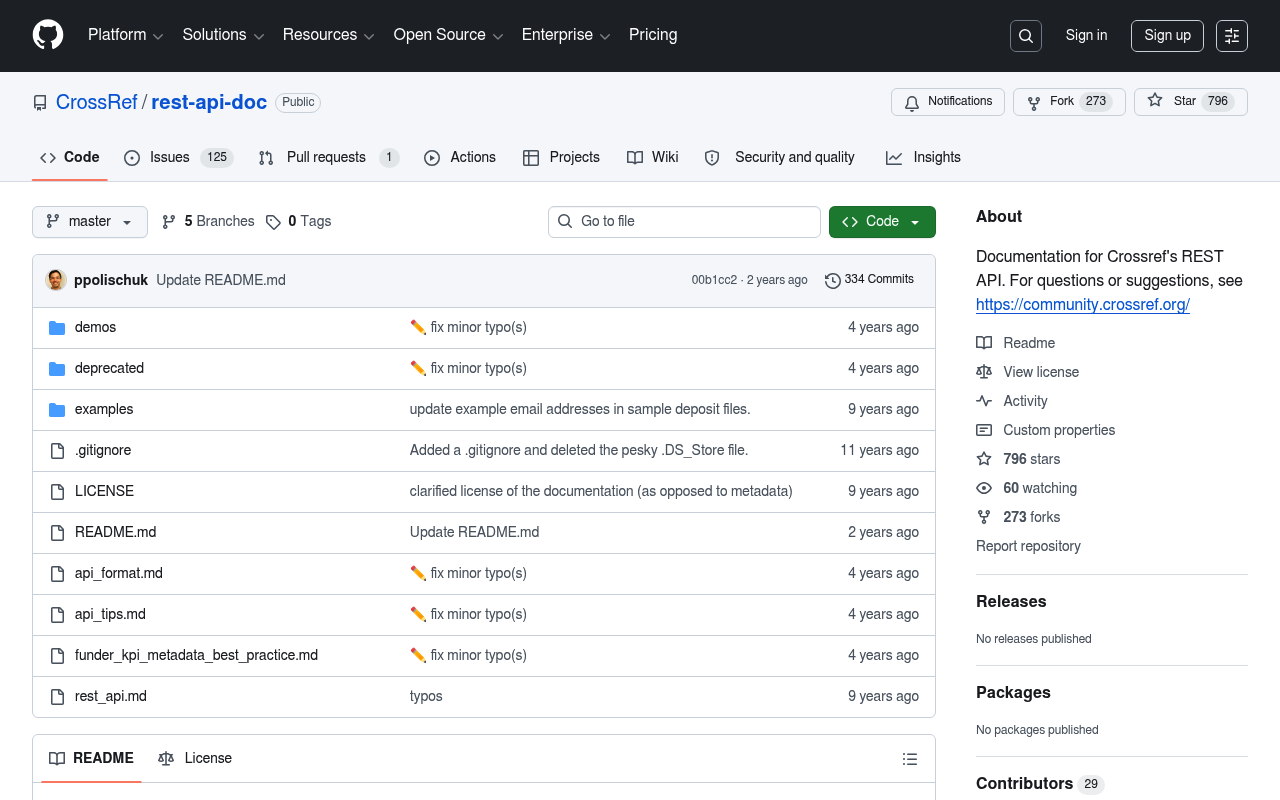
Task: Switch to the Wiki tab
Action: pos(652,158)
